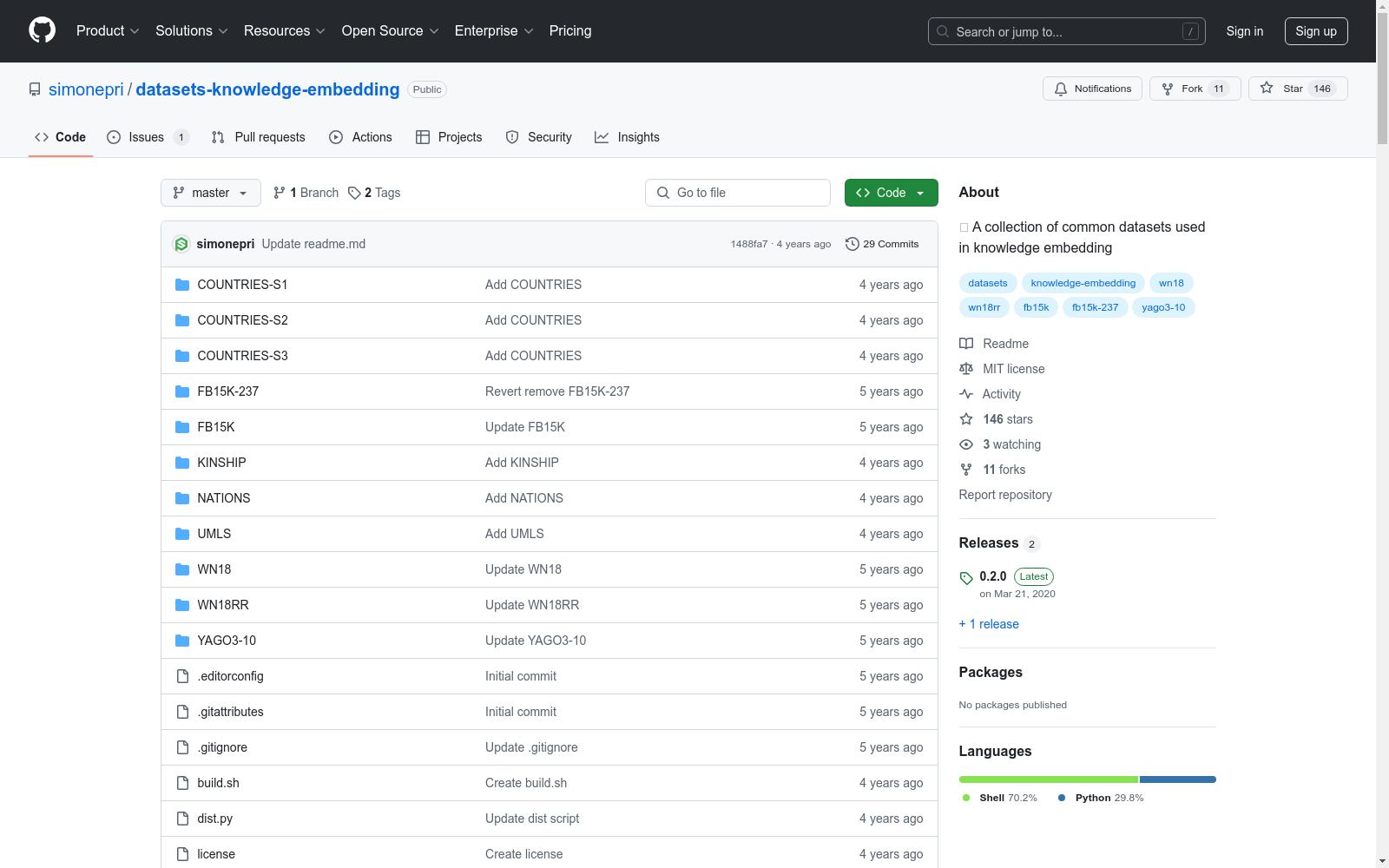Click the Report repository link
Image resolution: width=1389 pixels, height=868 pixels.
pos(1005,495)
